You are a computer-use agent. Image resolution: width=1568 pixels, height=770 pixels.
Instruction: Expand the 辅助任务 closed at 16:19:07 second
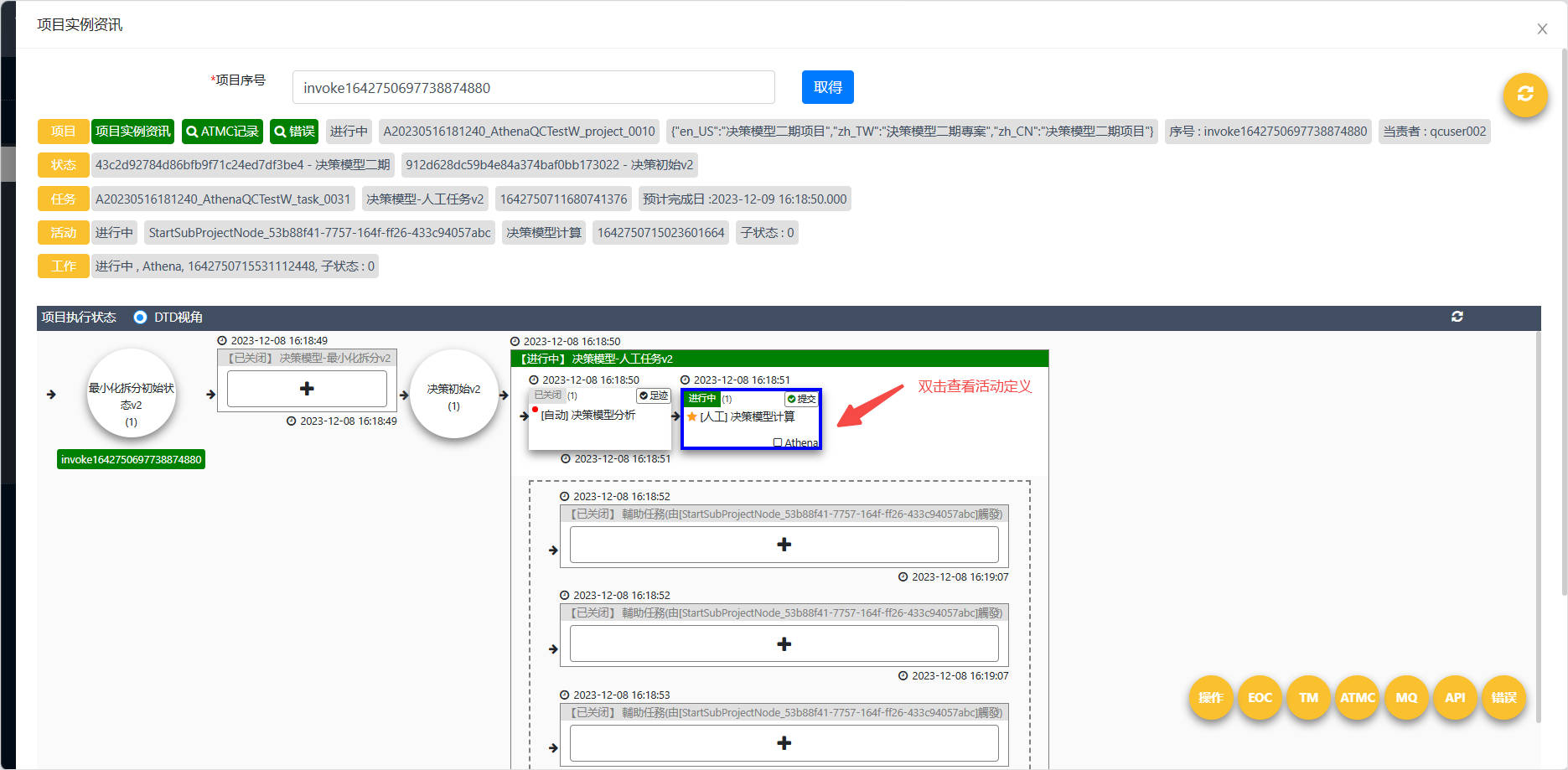click(784, 644)
